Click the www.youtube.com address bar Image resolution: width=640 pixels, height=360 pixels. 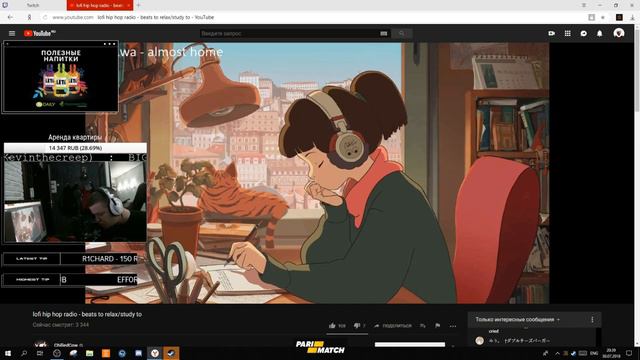point(73,17)
